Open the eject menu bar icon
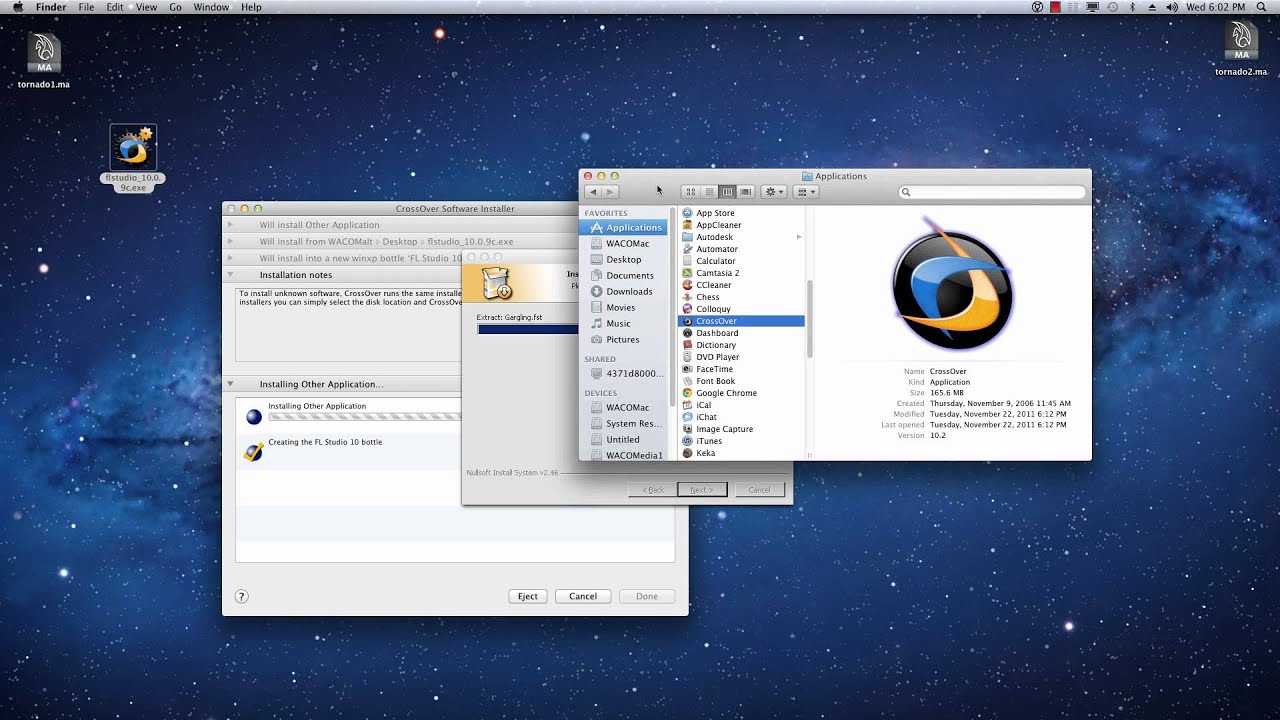The width and height of the screenshot is (1280, 720). 1151,7
